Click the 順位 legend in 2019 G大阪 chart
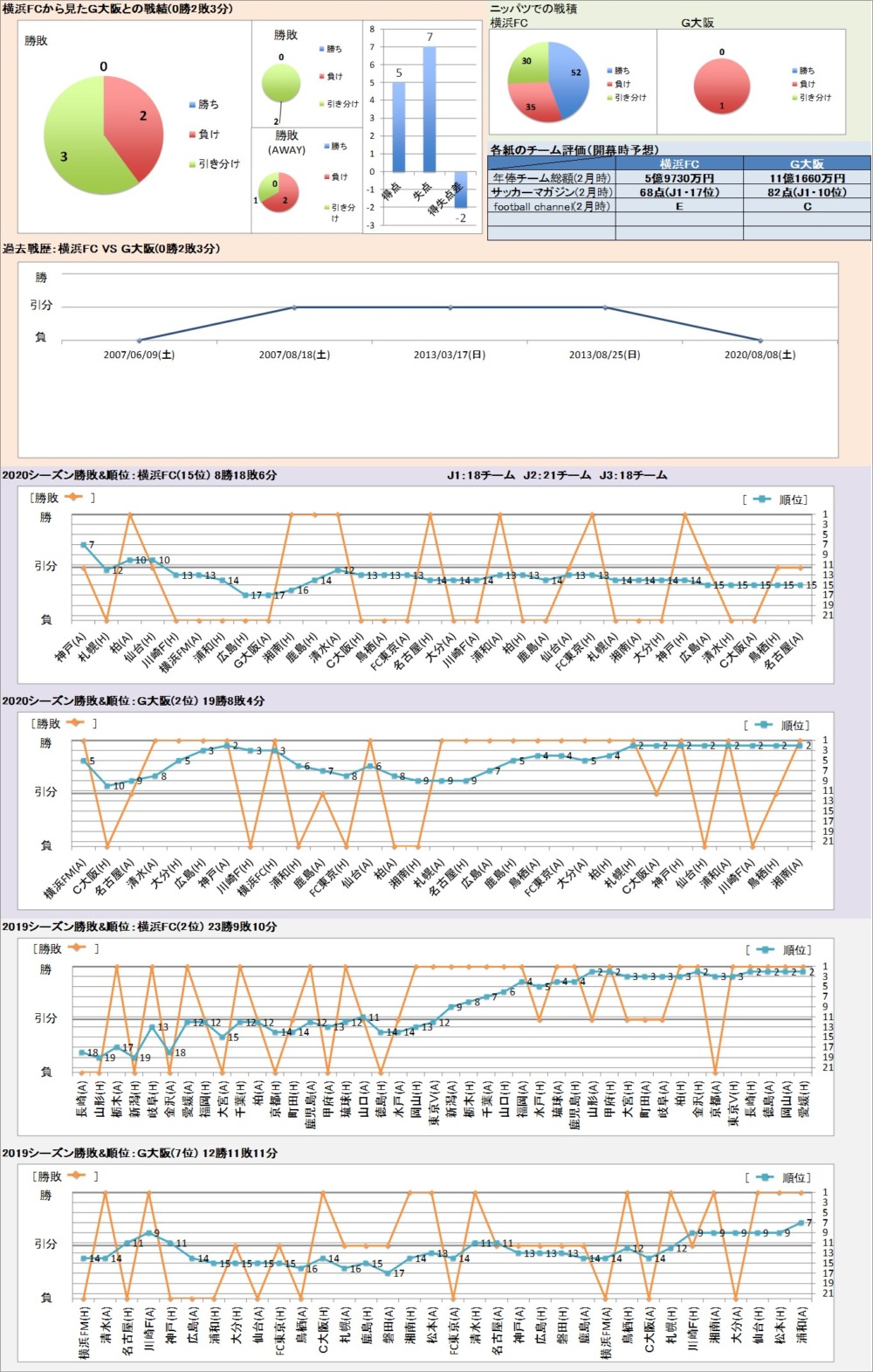The image size is (873, 1372). coord(779,1177)
